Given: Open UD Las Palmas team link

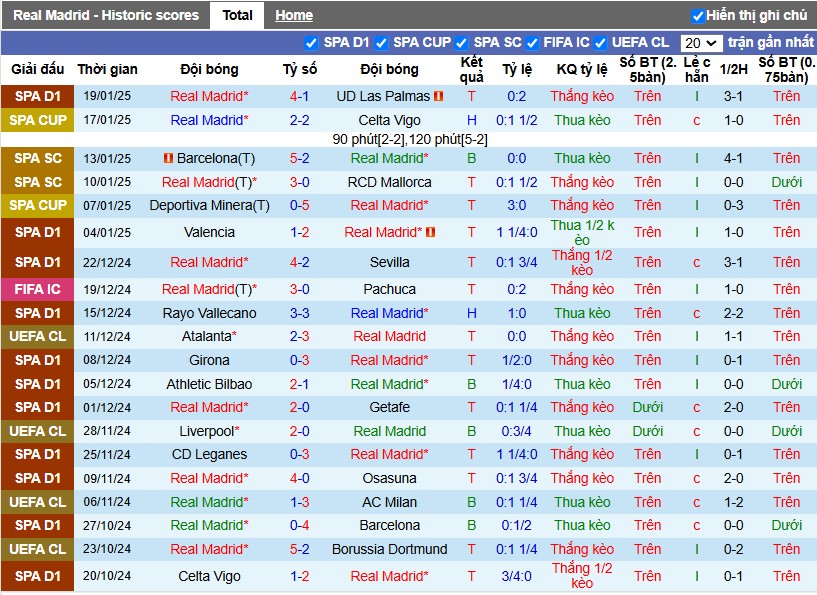Looking at the screenshot, I should [383, 96].
